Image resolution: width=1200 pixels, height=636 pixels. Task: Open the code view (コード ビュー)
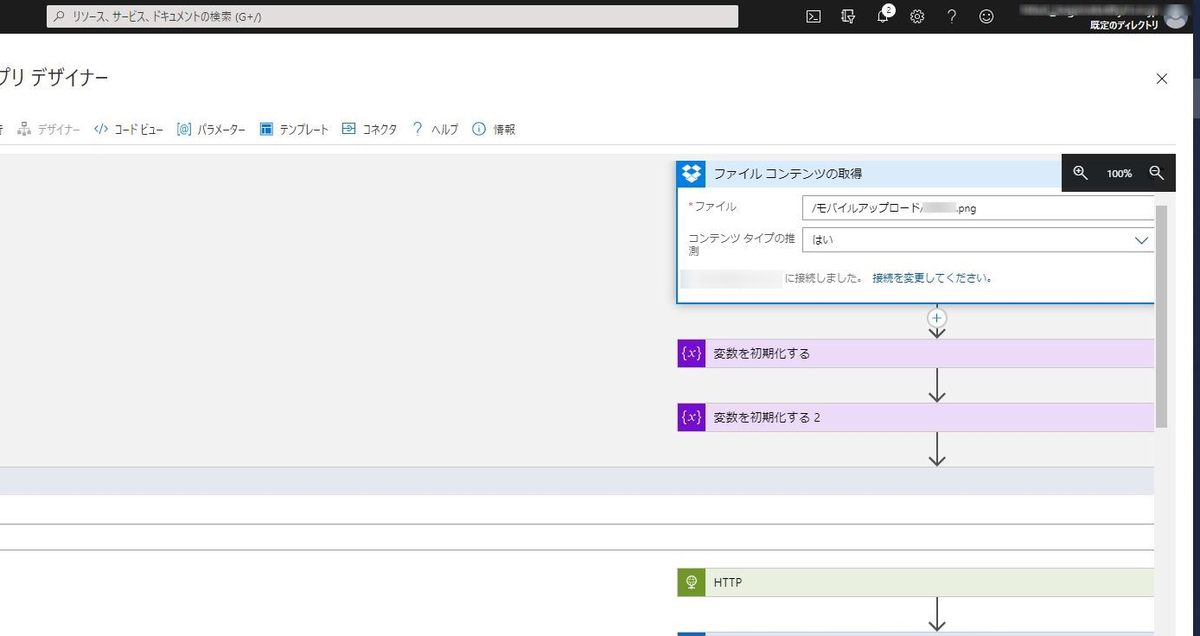[128, 129]
